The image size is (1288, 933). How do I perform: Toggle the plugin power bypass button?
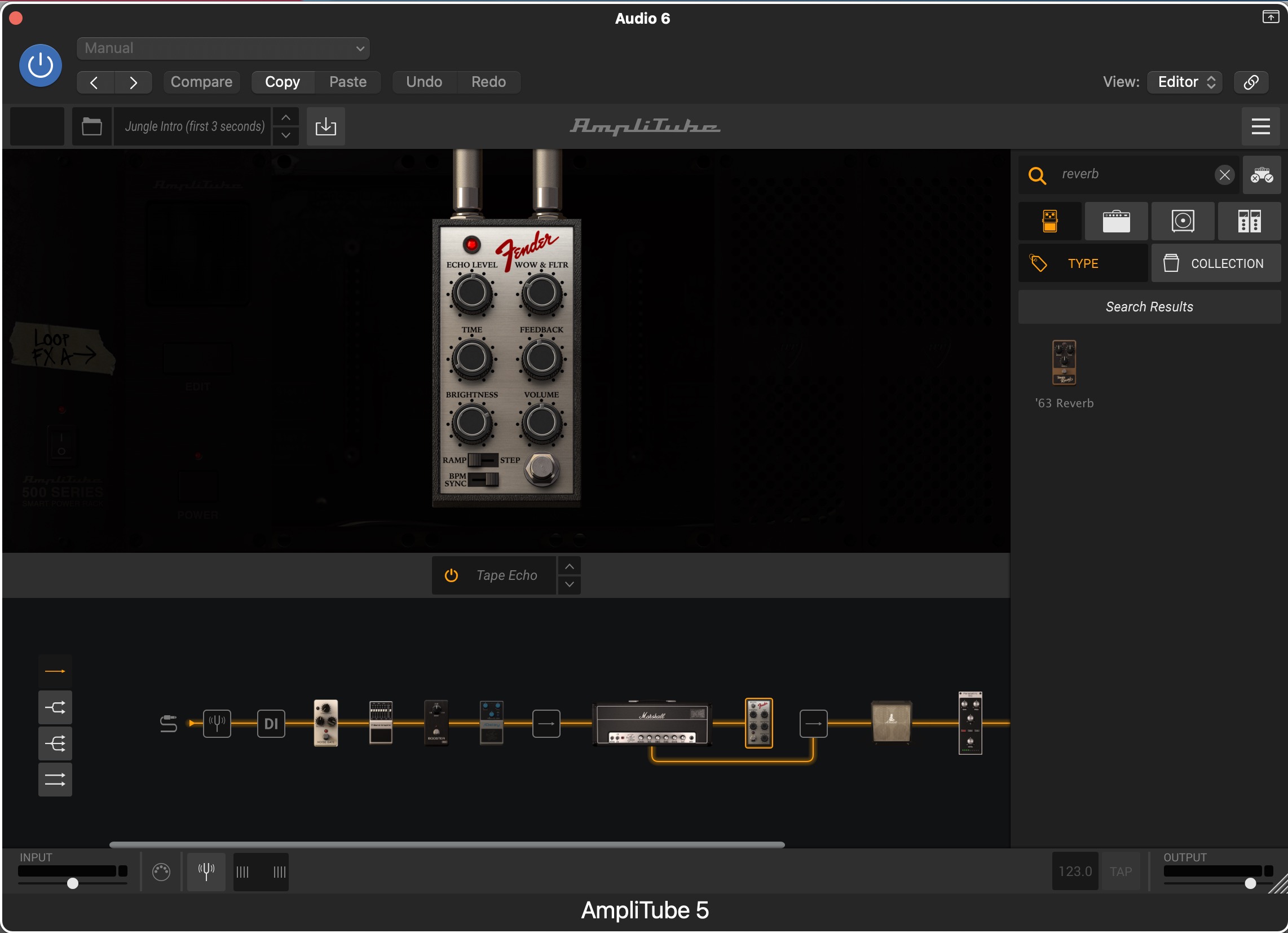41,65
